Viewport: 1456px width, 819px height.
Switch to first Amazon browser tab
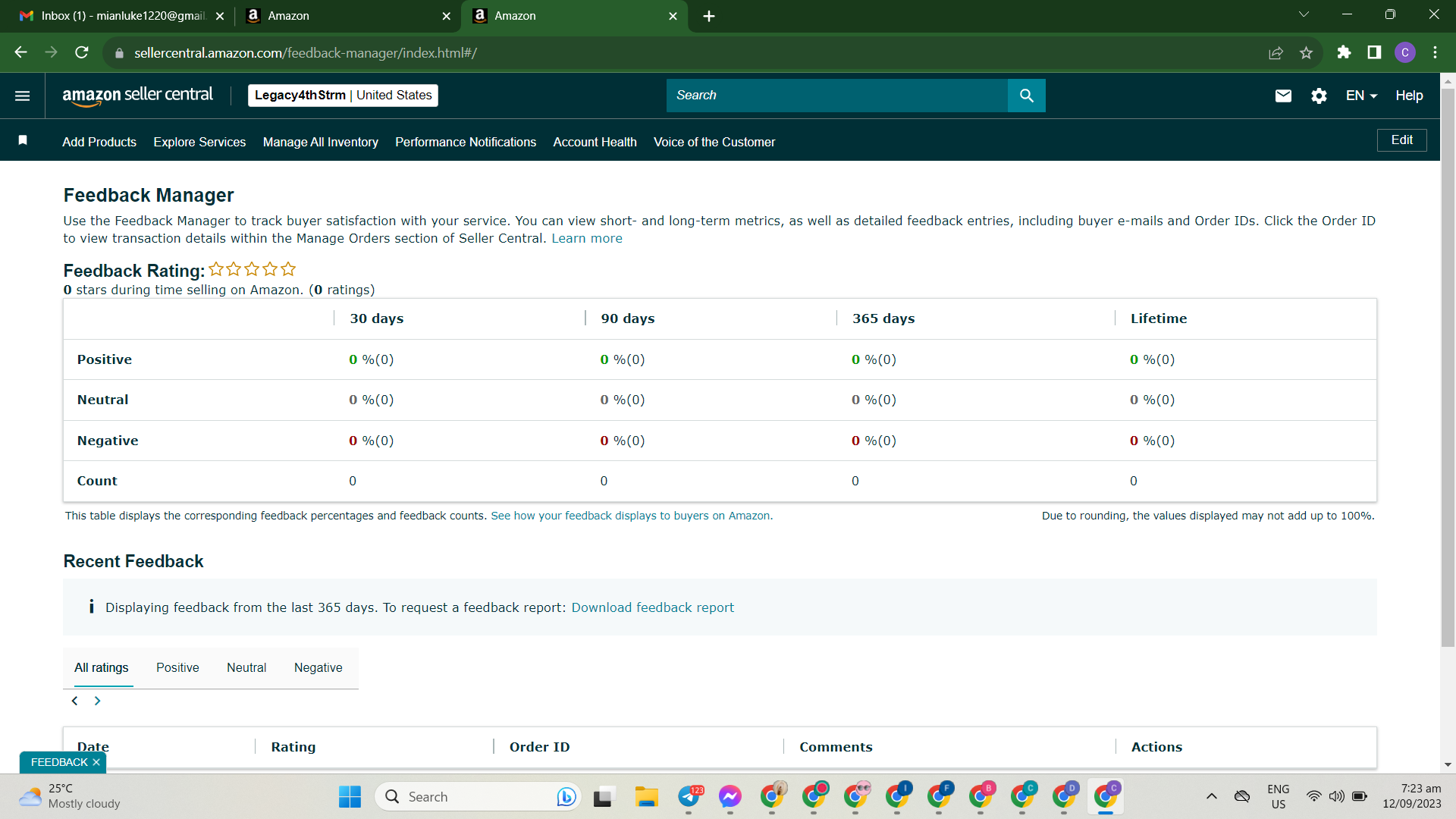coord(348,16)
